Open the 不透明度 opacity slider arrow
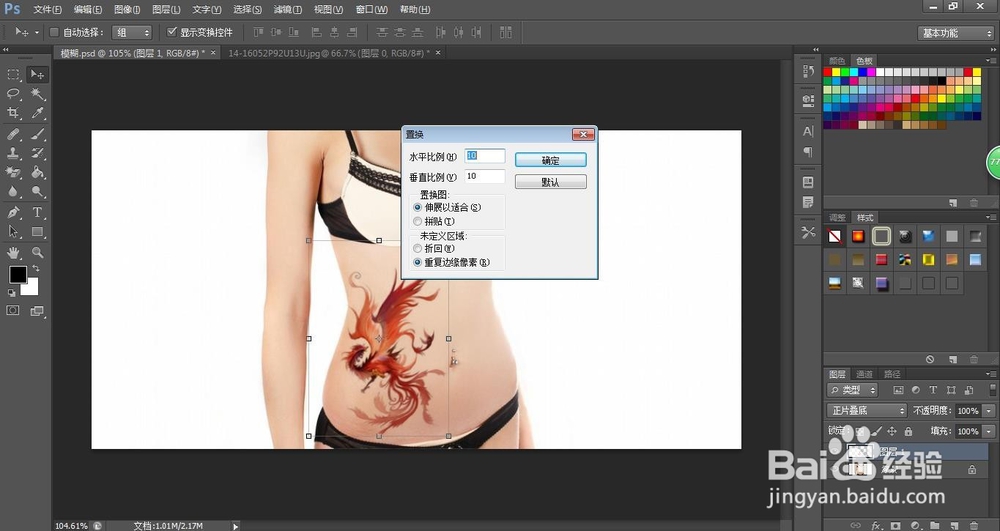 (x=989, y=411)
